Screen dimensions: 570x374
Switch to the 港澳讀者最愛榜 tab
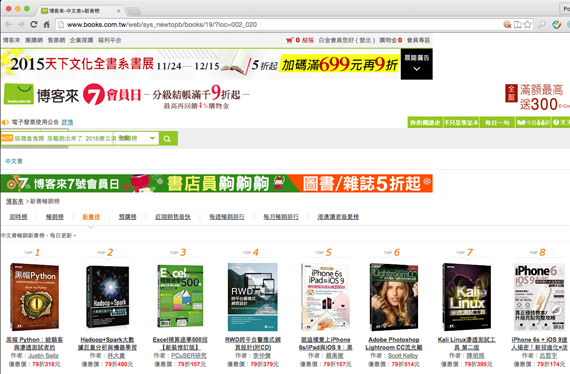[338, 217]
